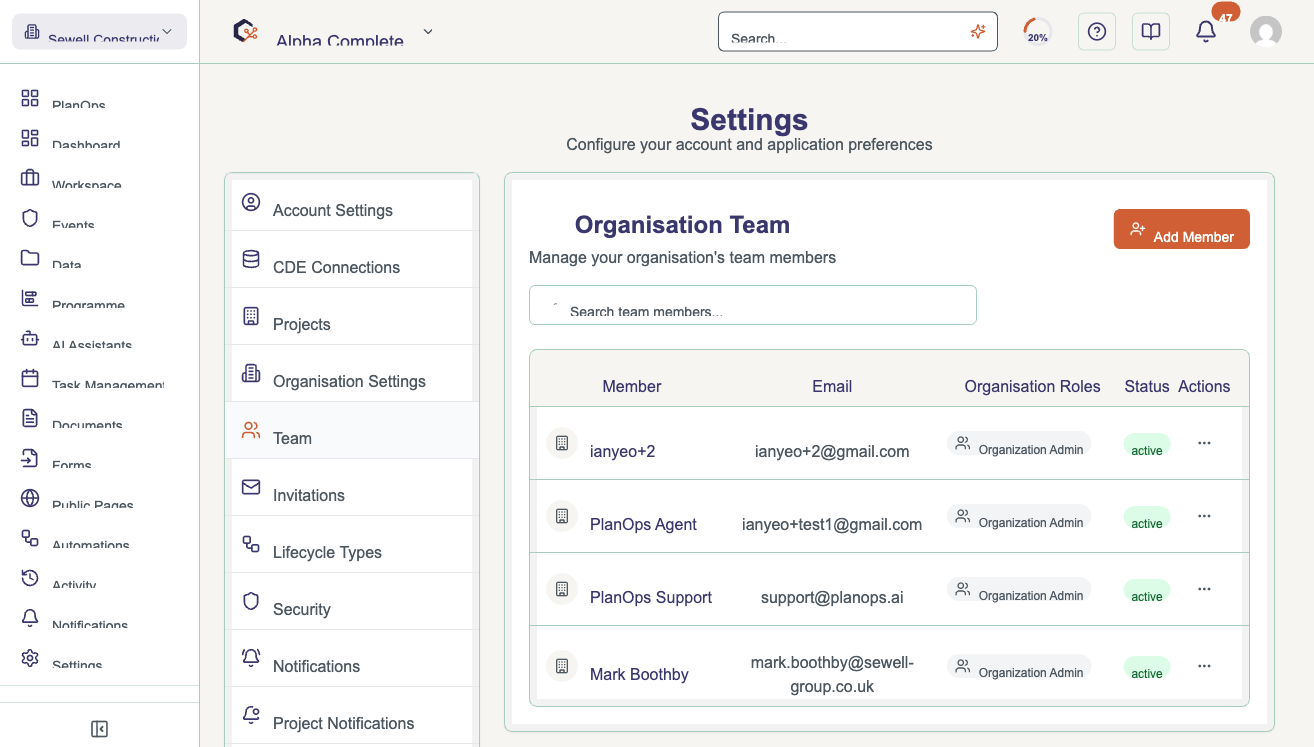Open sidebar Settings gear icon
Image resolution: width=1314 pixels, height=747 pixels.
[30, 658]
